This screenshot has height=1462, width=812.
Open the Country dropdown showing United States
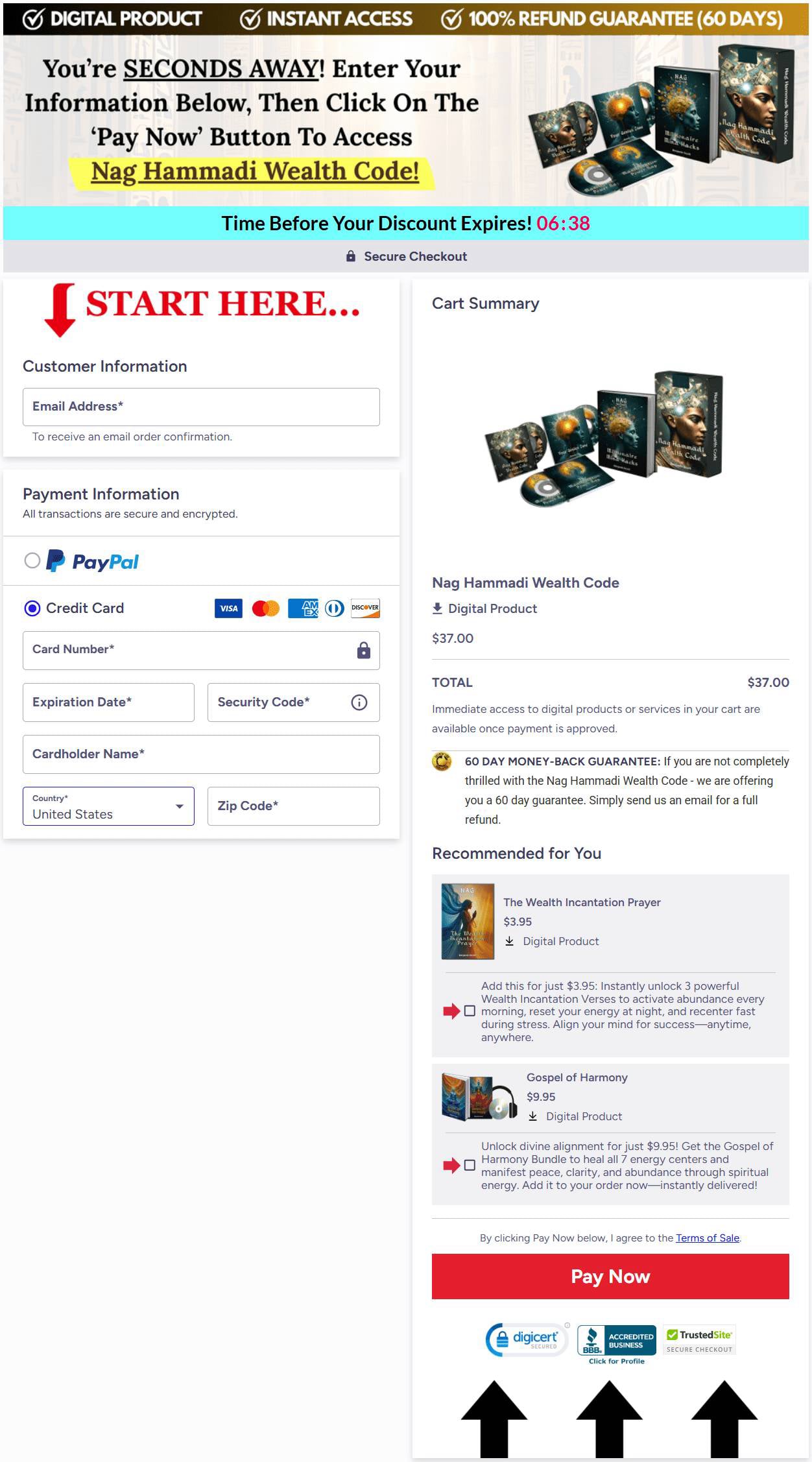pyautogui.click(x=108, y=806)
